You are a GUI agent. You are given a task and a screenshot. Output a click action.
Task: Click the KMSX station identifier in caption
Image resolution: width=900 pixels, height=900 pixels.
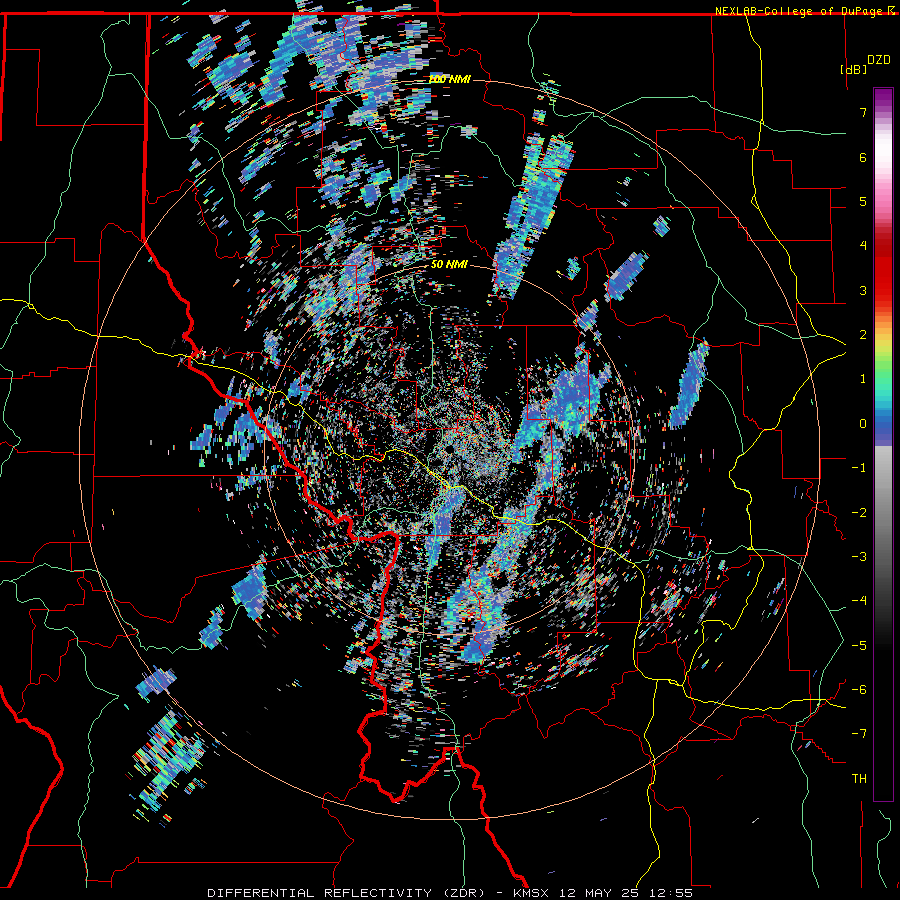pos(531,893)
